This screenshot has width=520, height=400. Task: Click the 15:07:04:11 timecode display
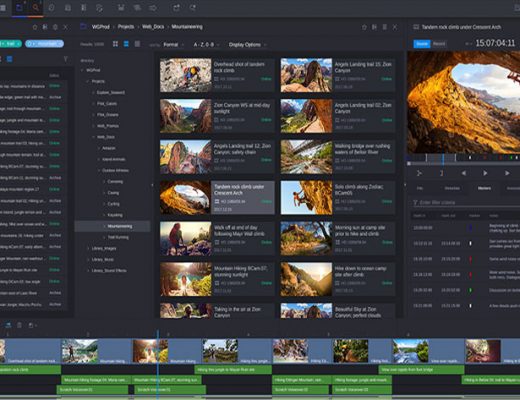pyautogui.click(x=495, y=43)
